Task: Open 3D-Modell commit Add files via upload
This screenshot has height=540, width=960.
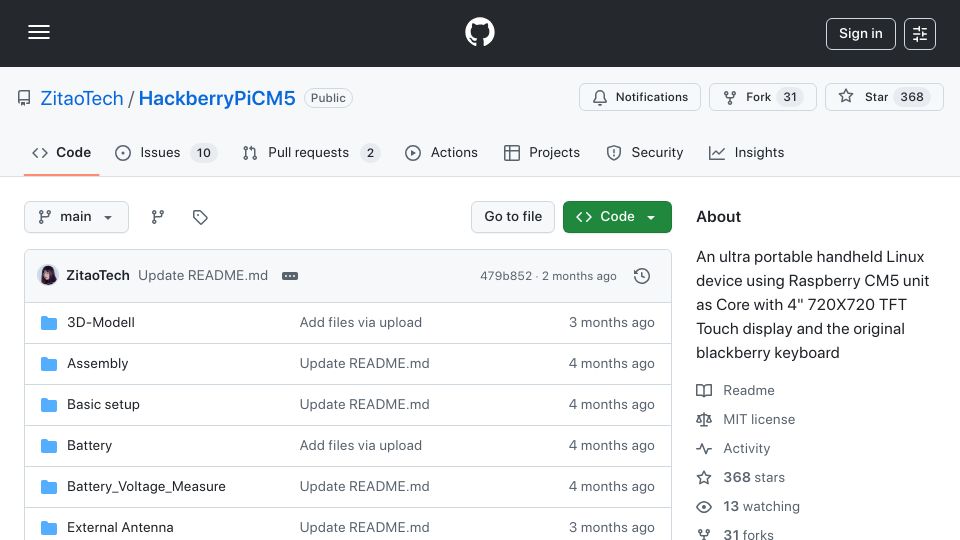Action: click(x=361, y=323)
